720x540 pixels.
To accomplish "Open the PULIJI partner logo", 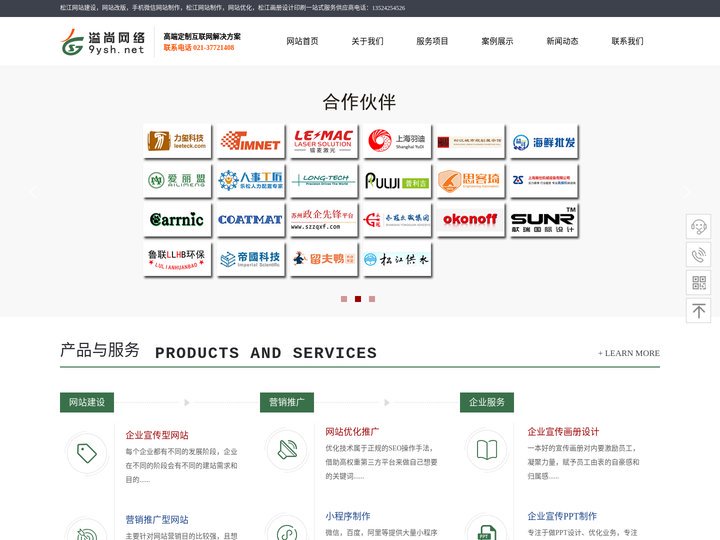I will click(397, 180).
